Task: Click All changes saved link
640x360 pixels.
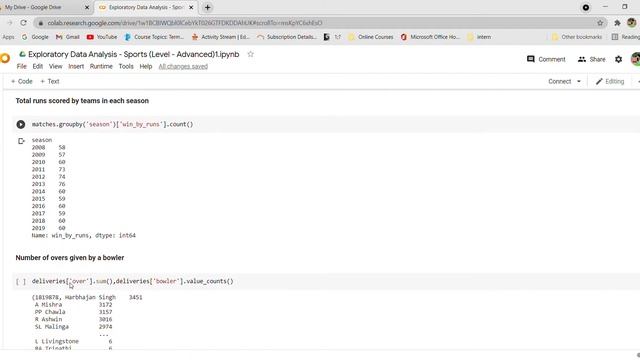Action: [x=183, y=67]
